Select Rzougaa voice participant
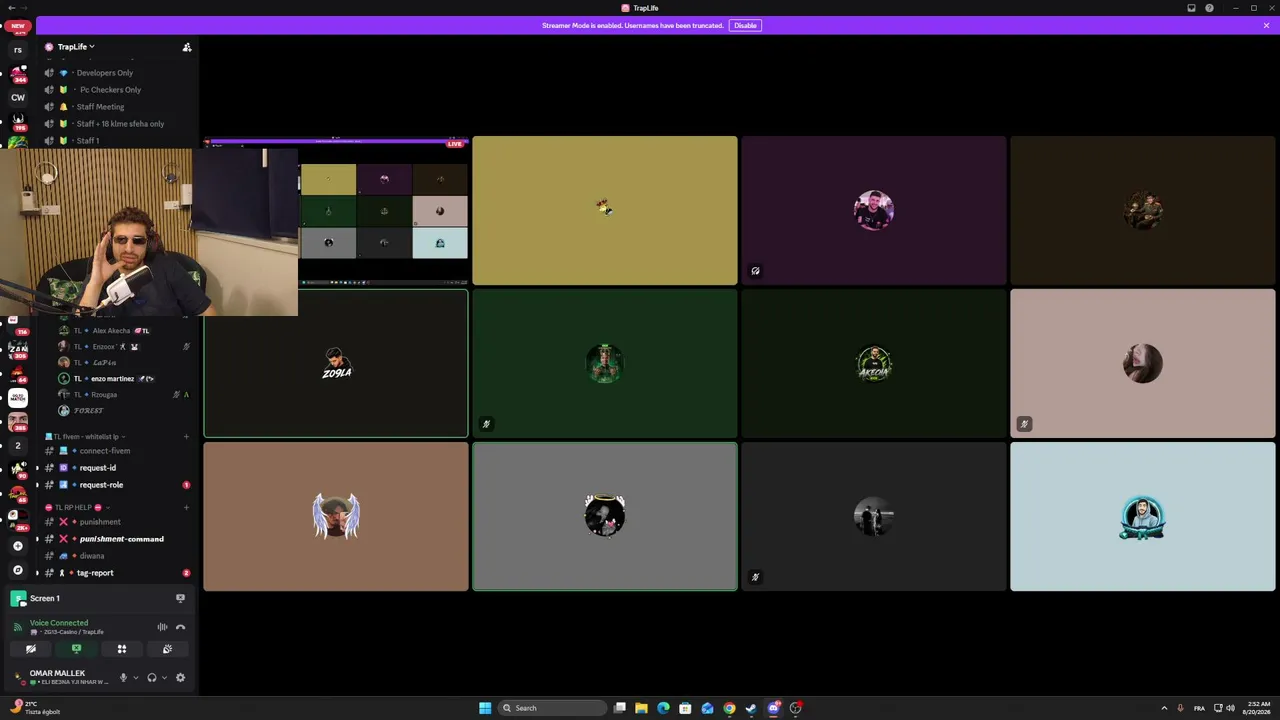The image size is (1280, 720). coord(104,395)
